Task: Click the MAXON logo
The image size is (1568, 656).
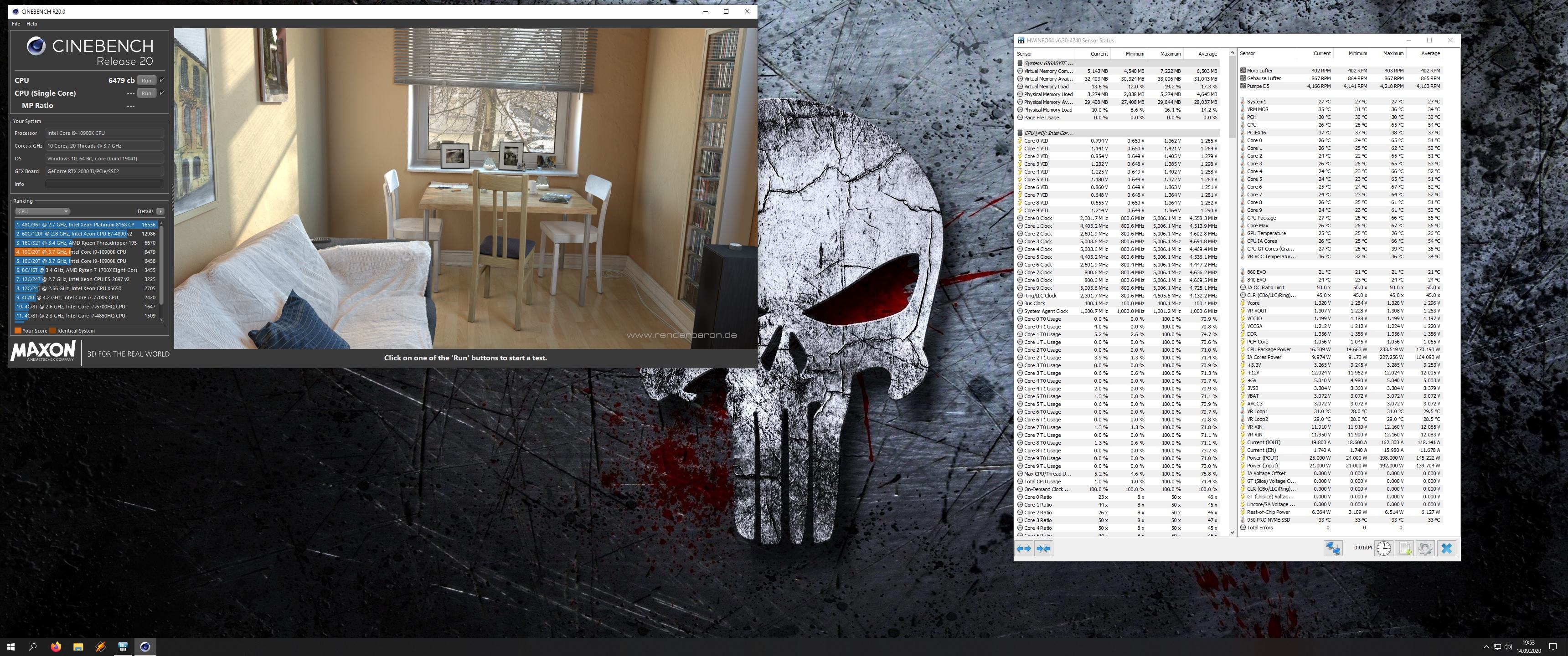Action: click(42, 351)
